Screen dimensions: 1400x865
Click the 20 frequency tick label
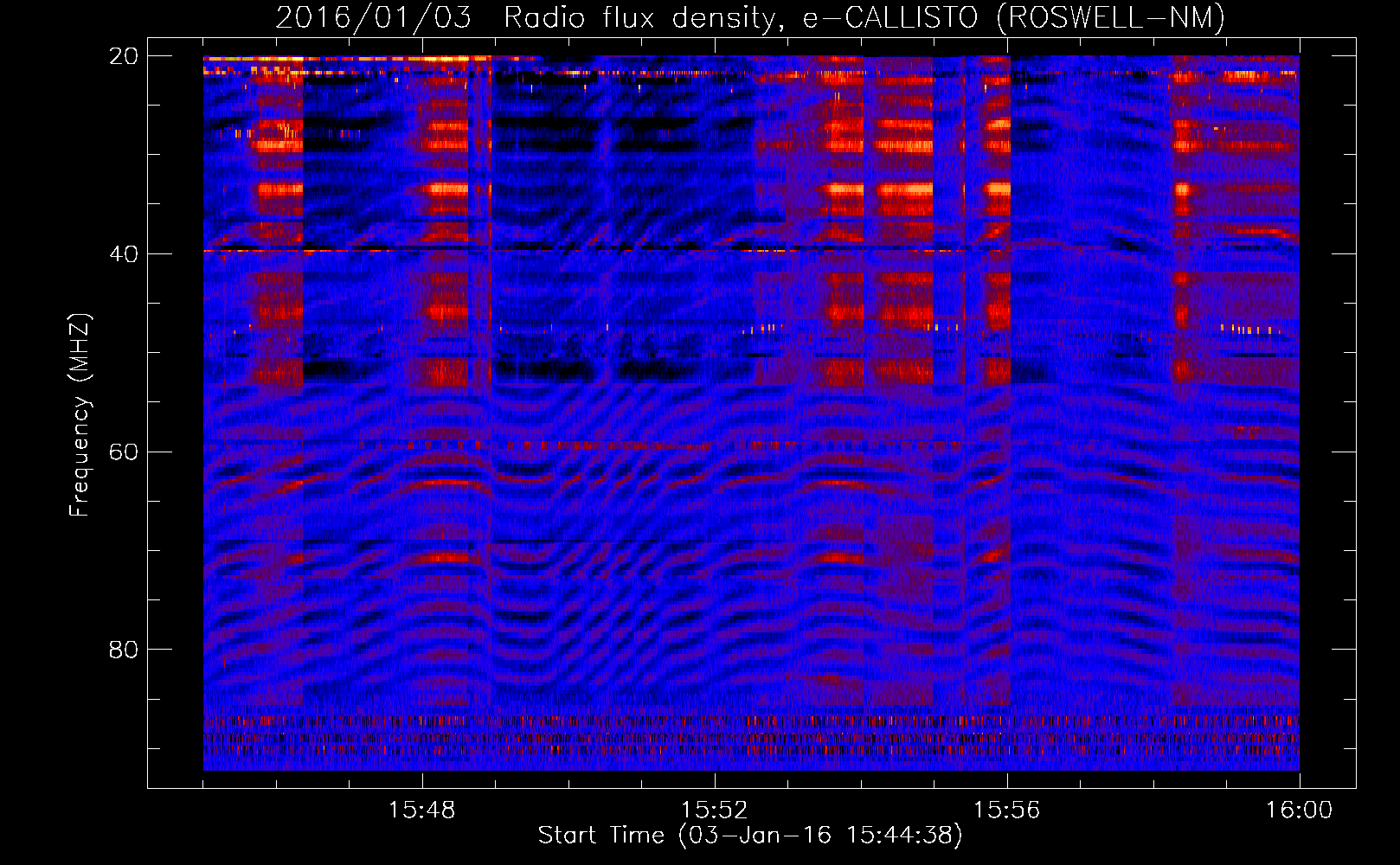pos(124,56)
